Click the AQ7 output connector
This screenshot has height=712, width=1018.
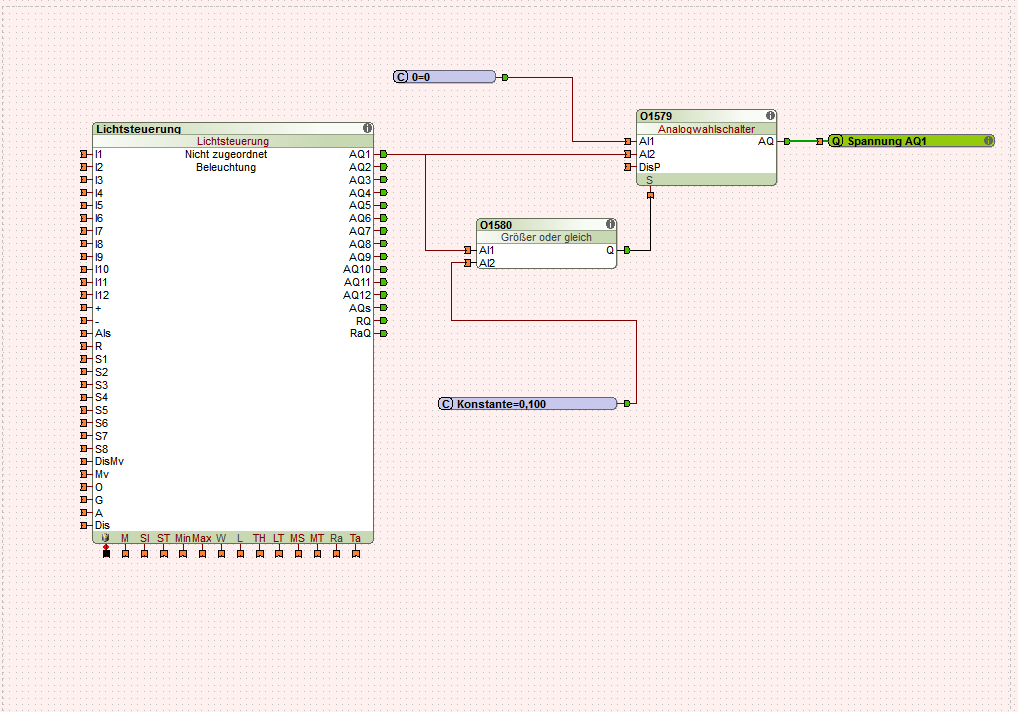pos(384,231)
